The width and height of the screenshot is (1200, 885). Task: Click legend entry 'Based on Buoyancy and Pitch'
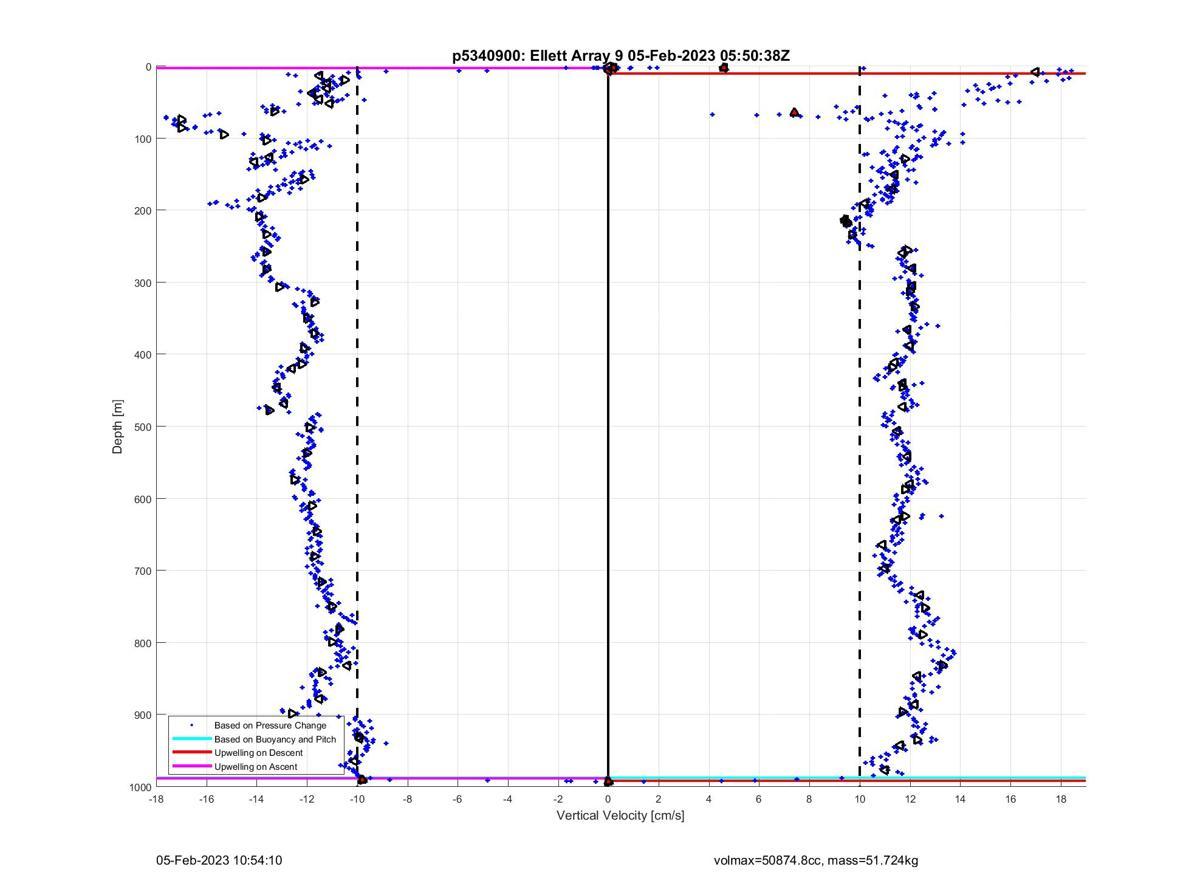coord(275,739)
